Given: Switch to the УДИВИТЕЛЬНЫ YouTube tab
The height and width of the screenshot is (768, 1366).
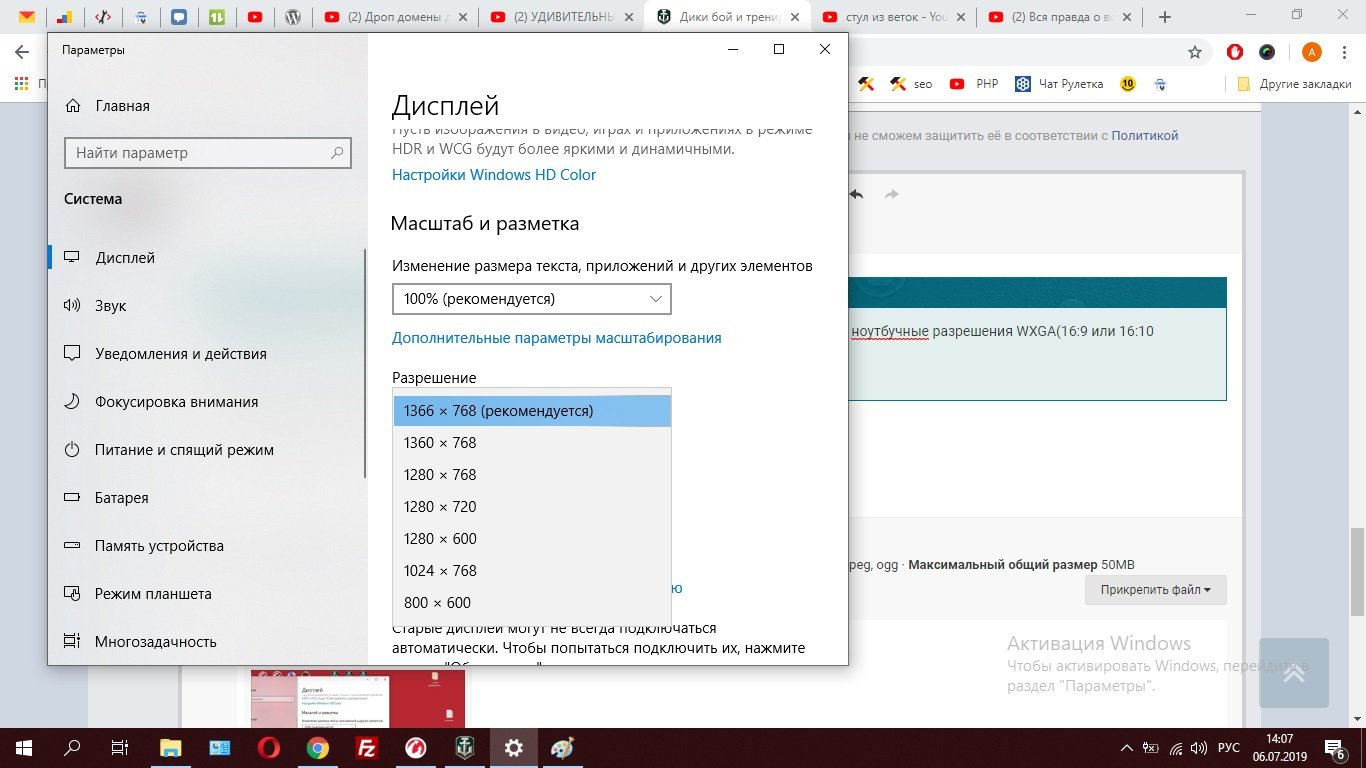Looking at the screenshot, I should [559, 17].
